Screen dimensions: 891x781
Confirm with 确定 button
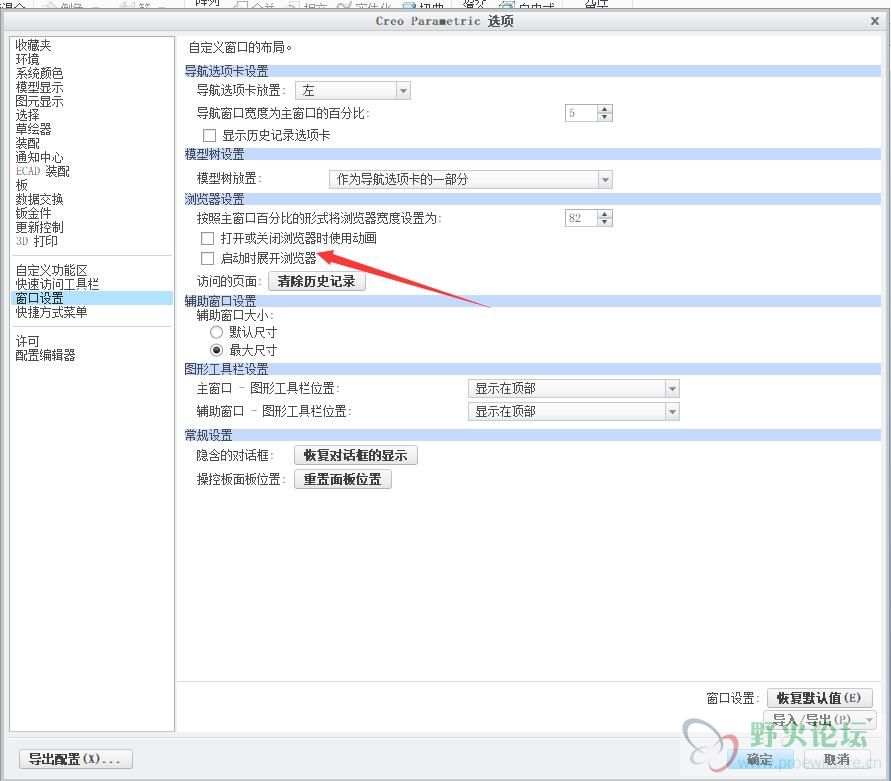(760, 759)
